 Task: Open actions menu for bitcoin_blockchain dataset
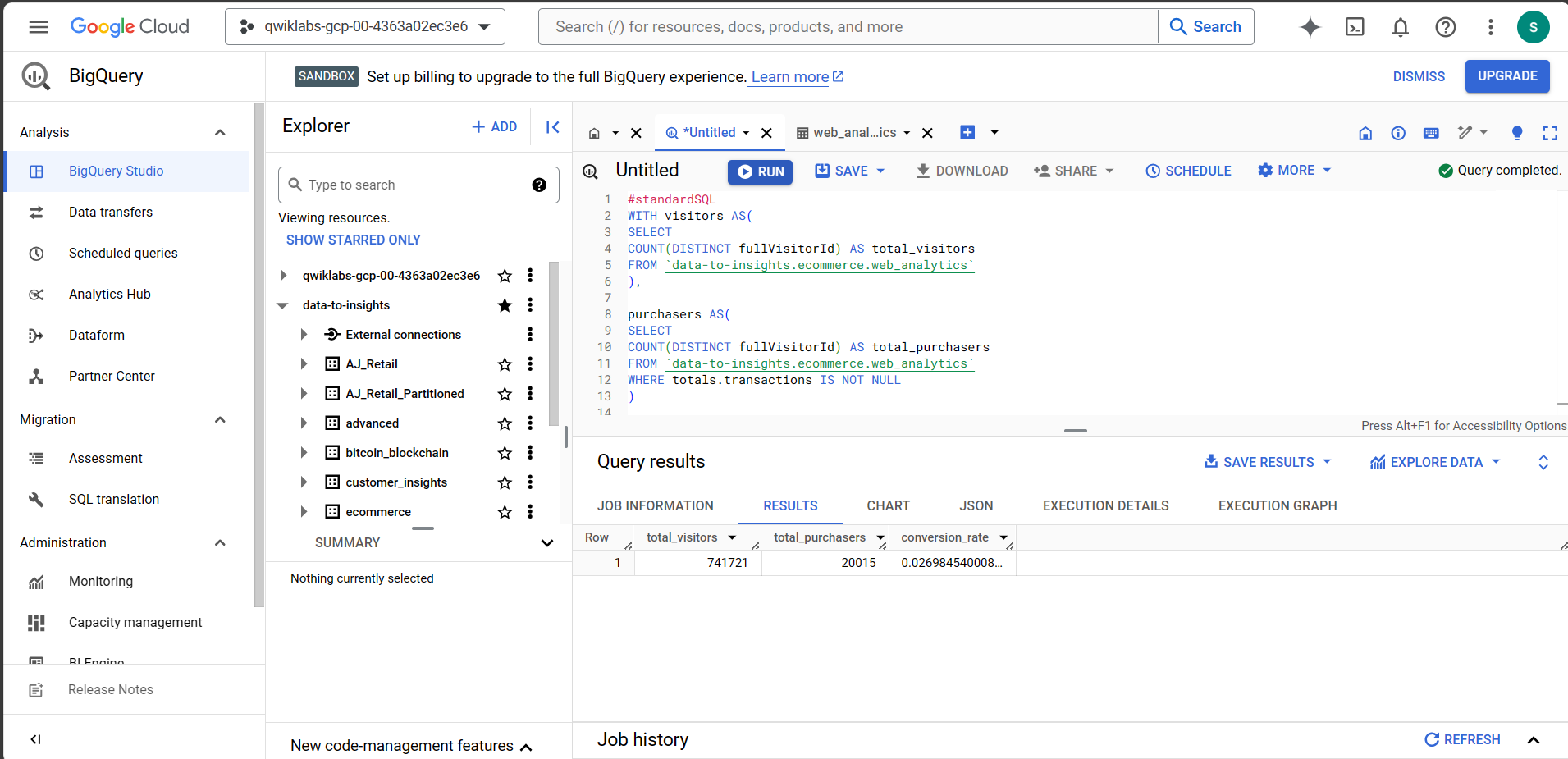[530, 453]
